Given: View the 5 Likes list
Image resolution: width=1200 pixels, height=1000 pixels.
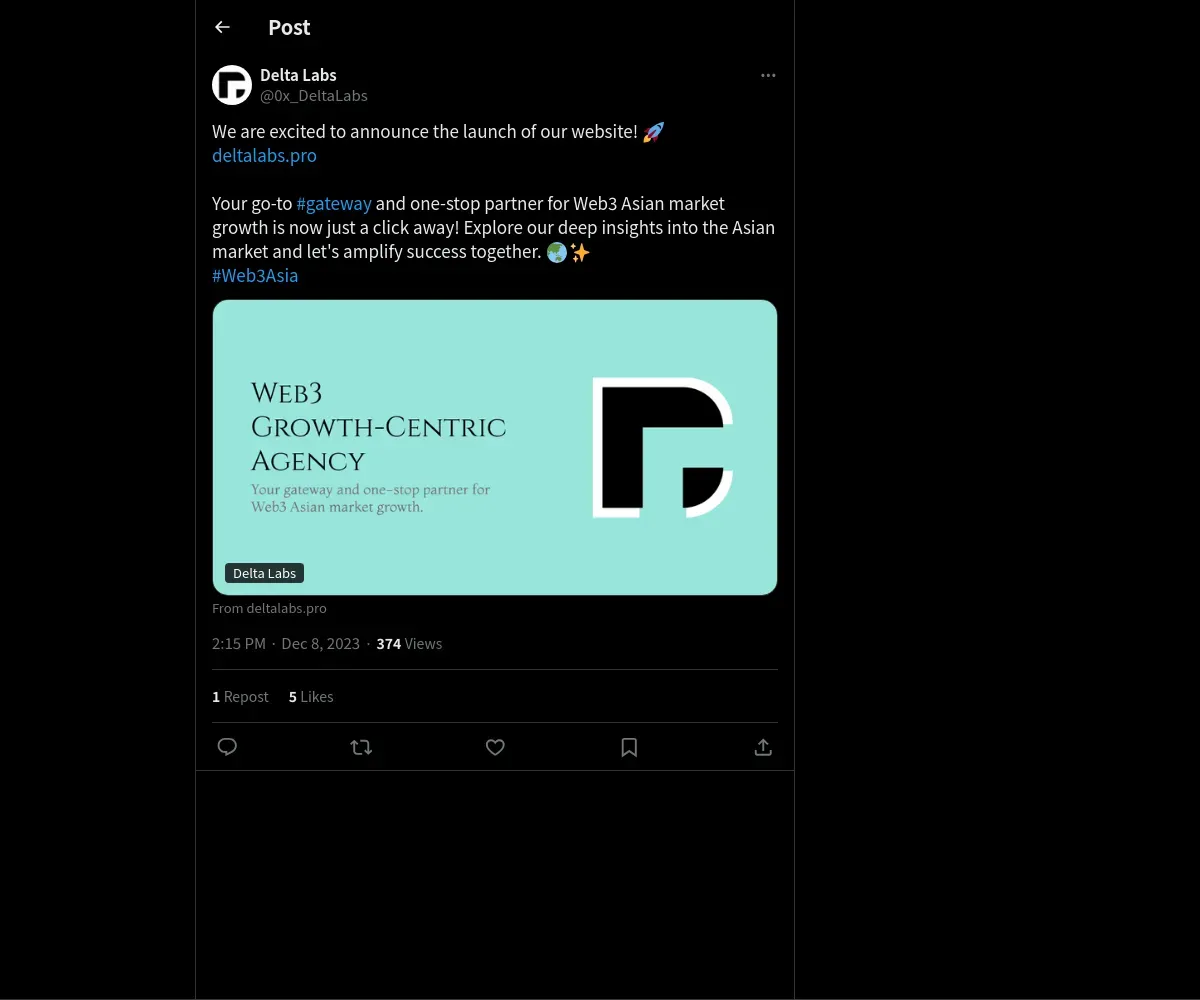Looking at the screenshot, I should tap(311, 696).
